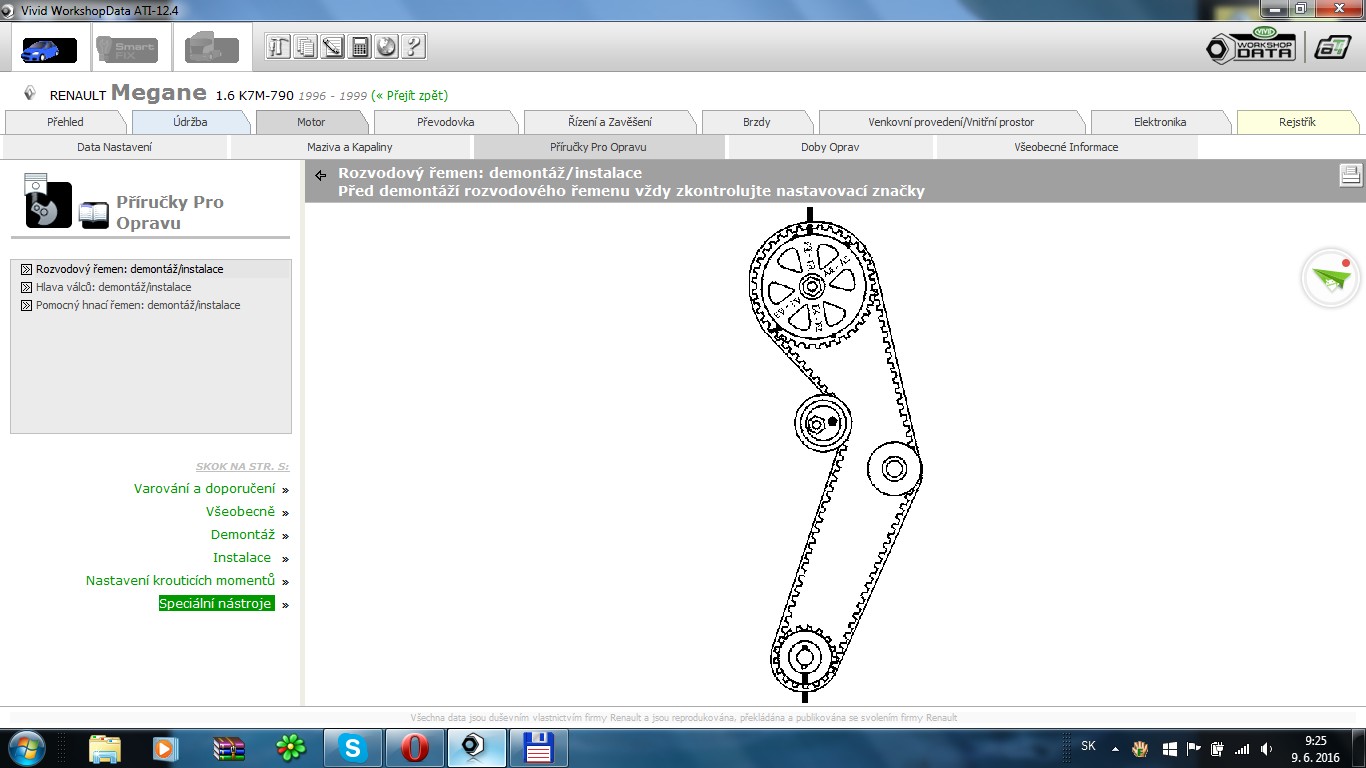The image size is (1366, 768).
Task: Select the blue passenger car icon
Action: 48,48
